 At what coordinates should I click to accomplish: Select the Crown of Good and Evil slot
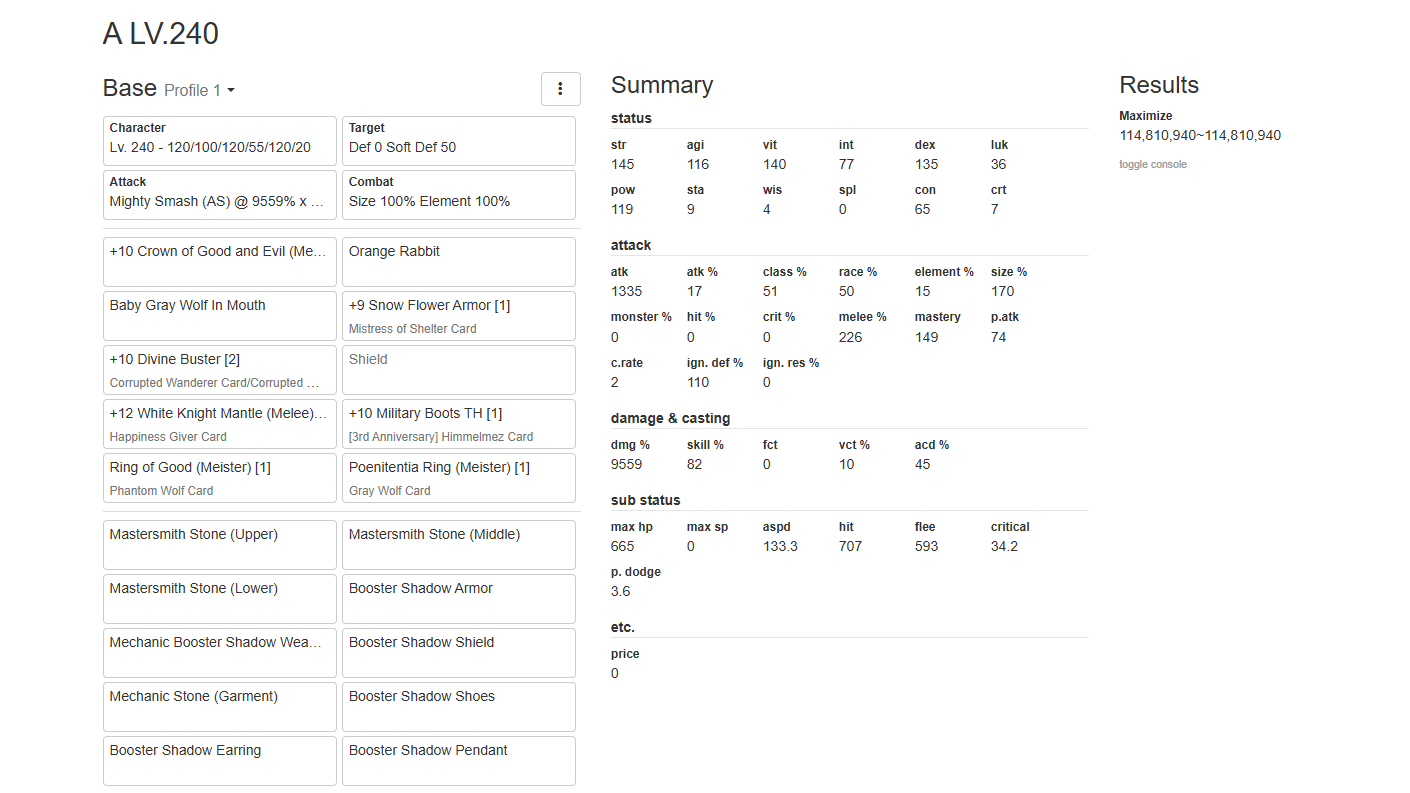219,262
